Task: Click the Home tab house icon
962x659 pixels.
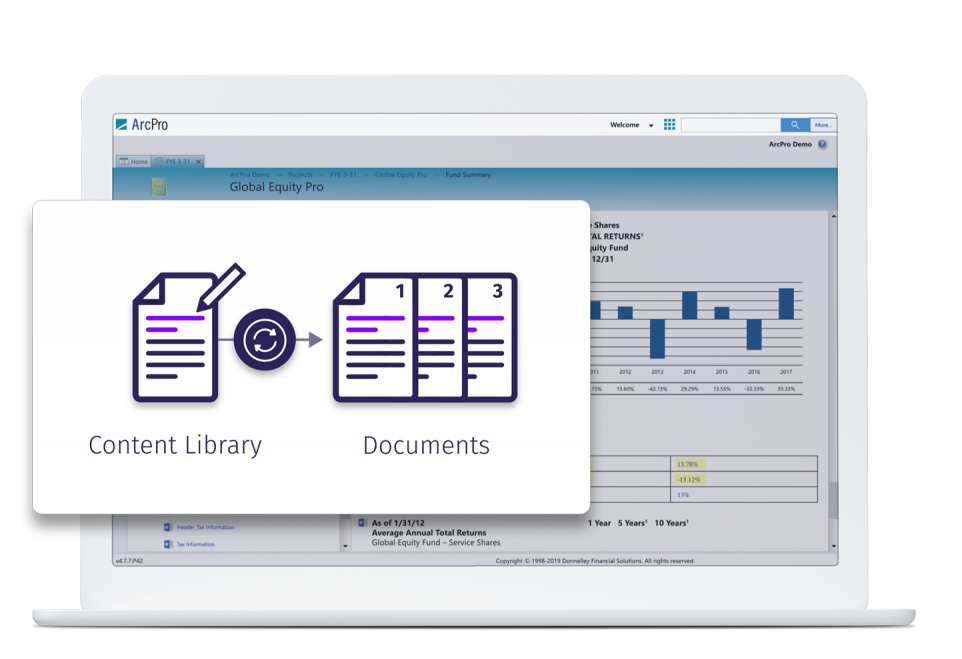Action: pos(126,161)
